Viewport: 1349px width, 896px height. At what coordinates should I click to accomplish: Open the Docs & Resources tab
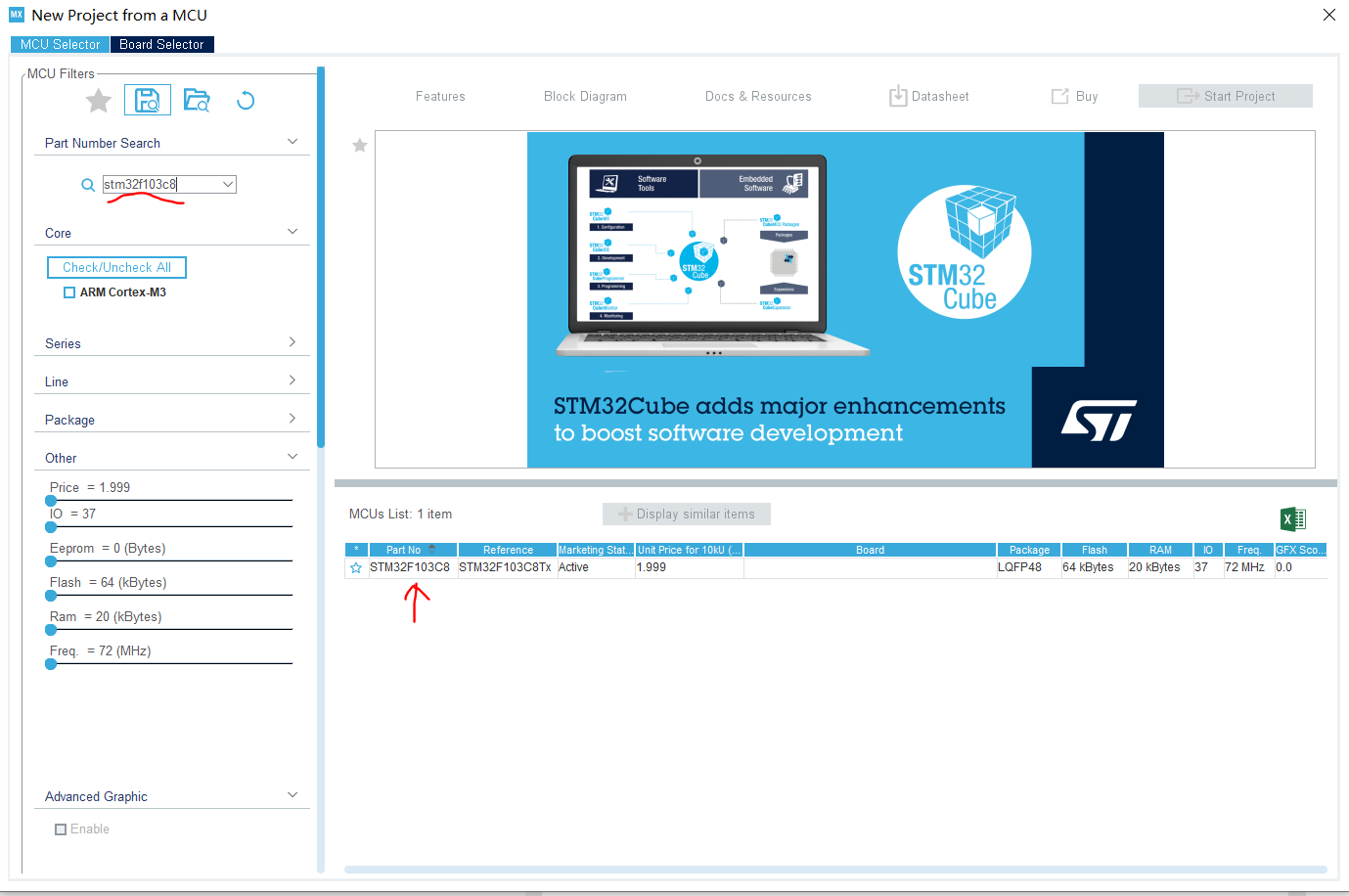pyautogui.click(x=758, y=96)
